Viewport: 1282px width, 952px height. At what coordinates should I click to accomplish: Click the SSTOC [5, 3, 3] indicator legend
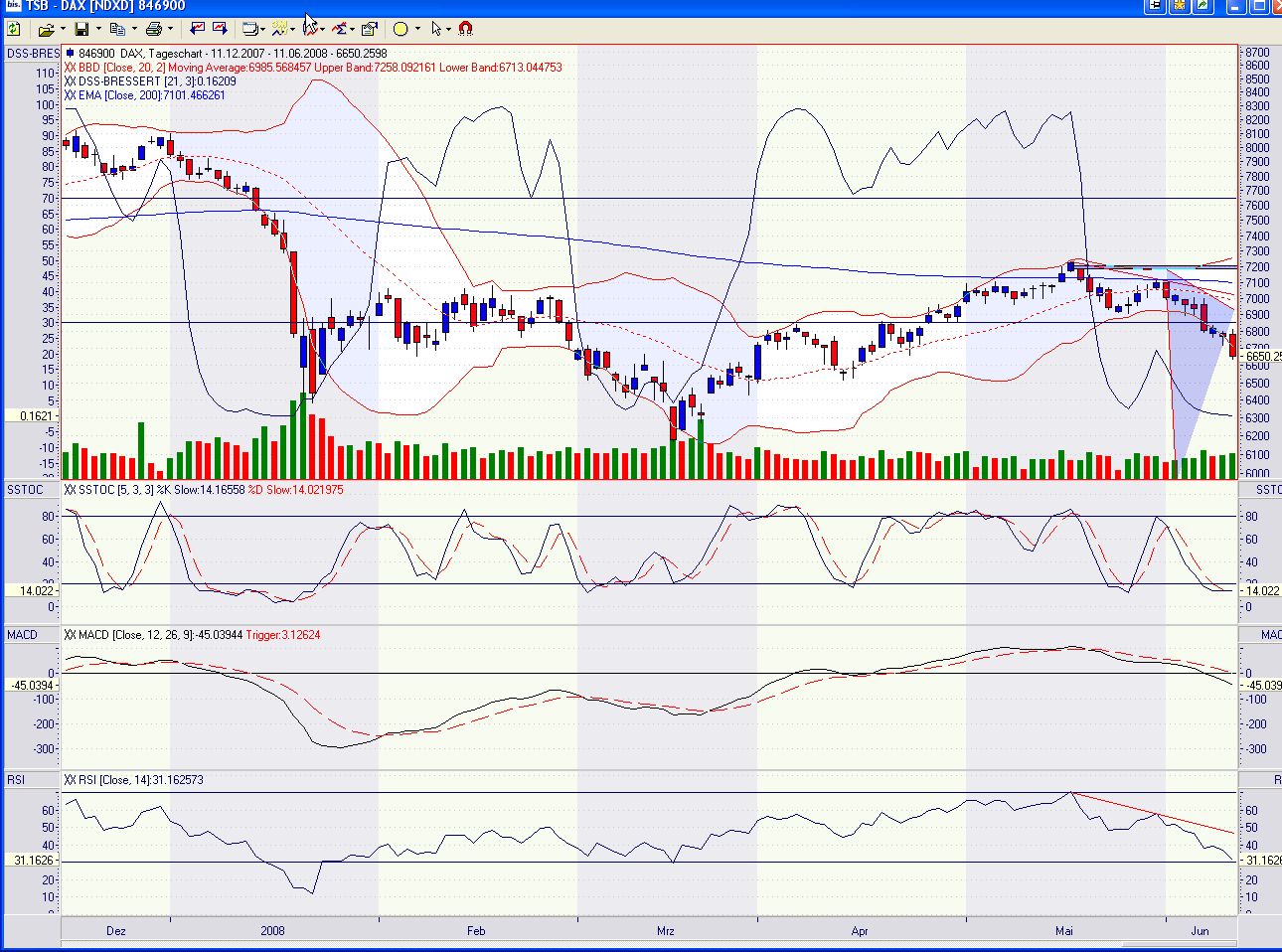point(204,489)
